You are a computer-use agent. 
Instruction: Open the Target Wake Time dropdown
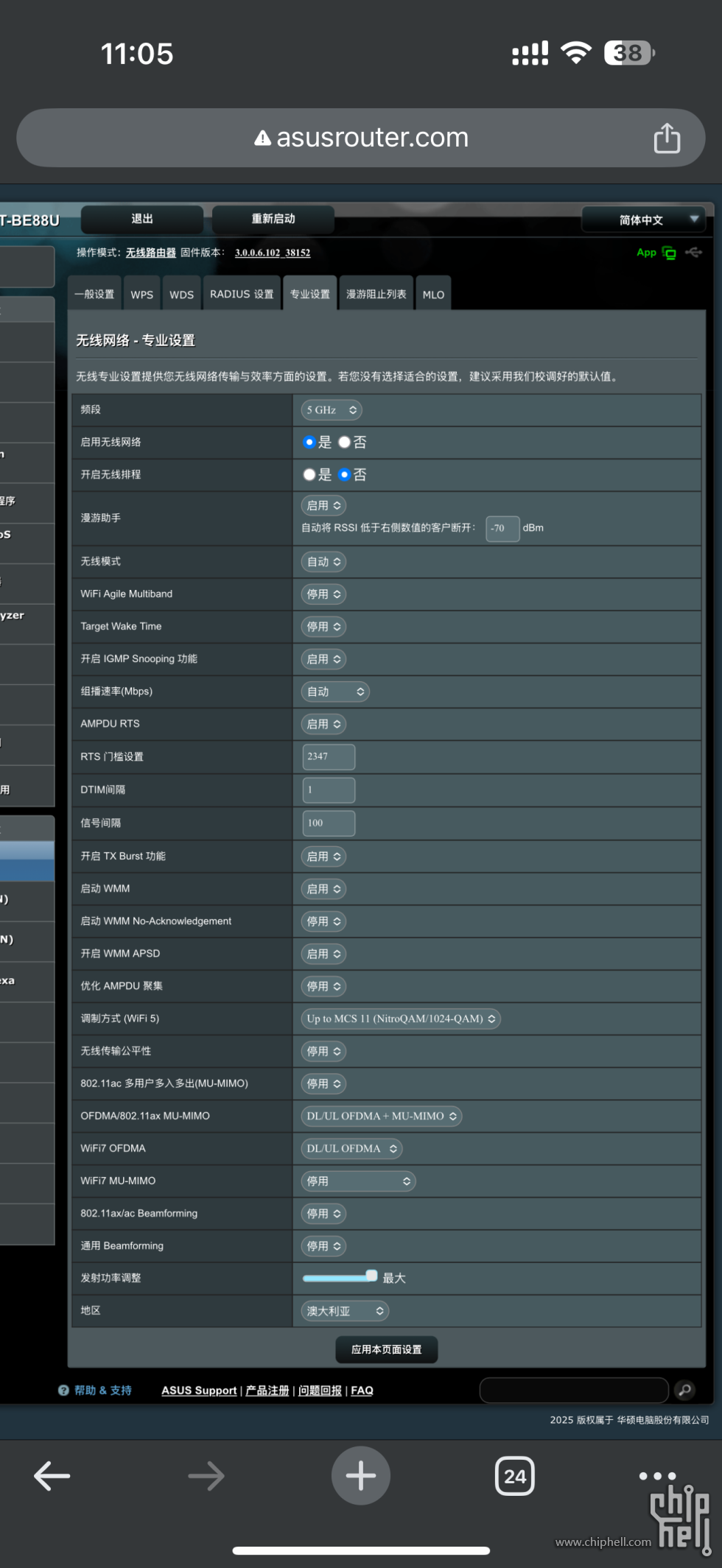(x=323, y=627)
